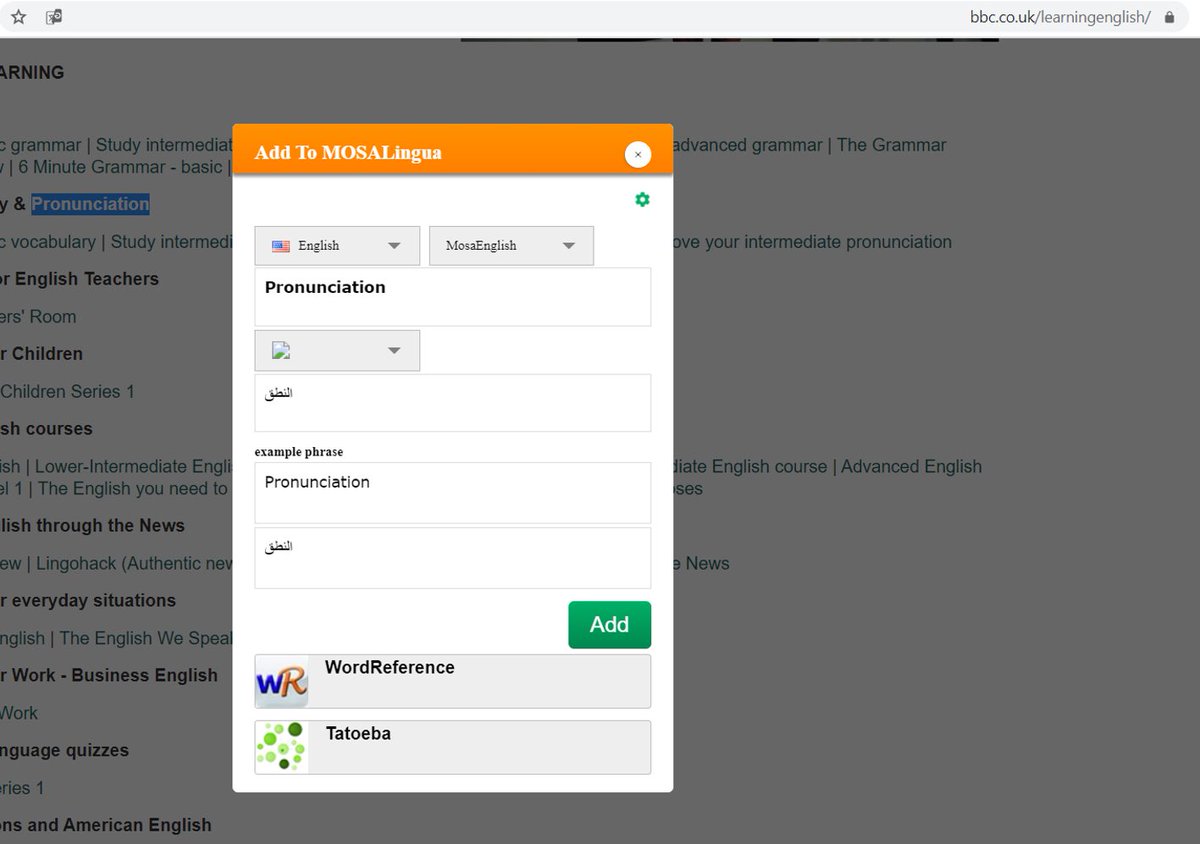Image resolution: width=1200 pixels, height=844 pixels.
Task: Click the Arabic example phrase translation field
Action: coord(453,558)
